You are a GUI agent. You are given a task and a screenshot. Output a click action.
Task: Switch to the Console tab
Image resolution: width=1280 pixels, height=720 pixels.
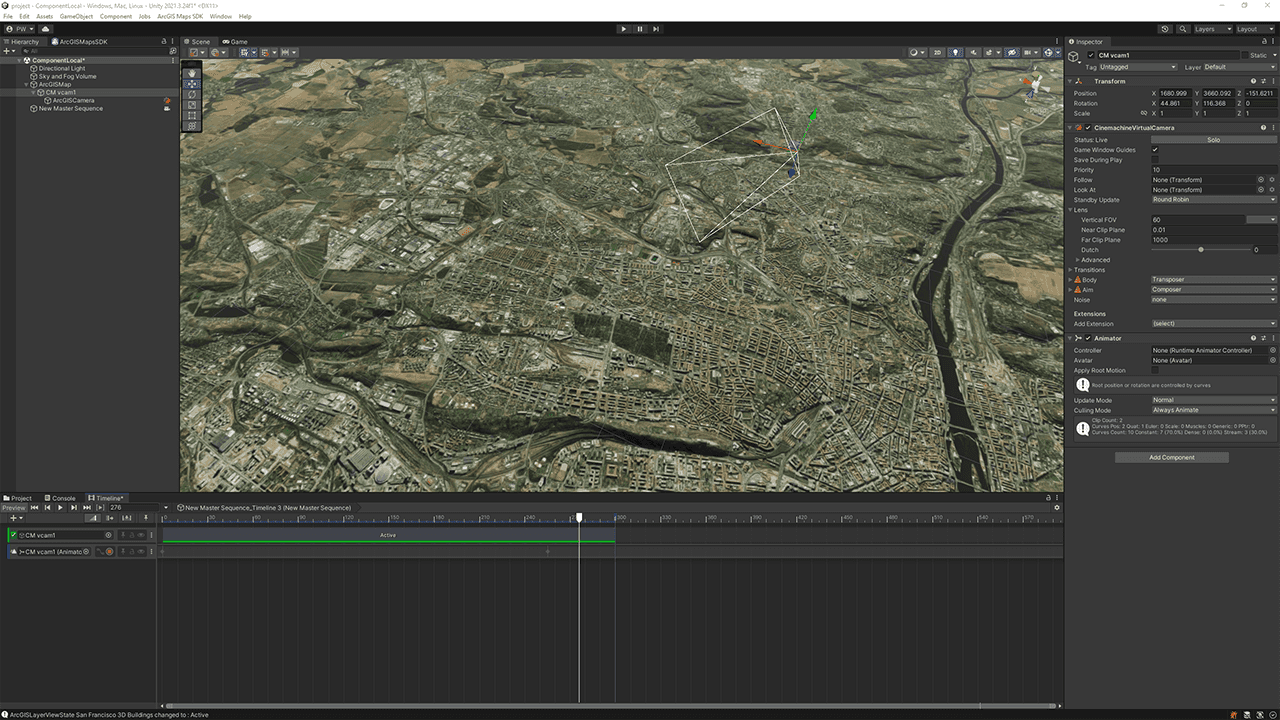[x=61, y=497]
